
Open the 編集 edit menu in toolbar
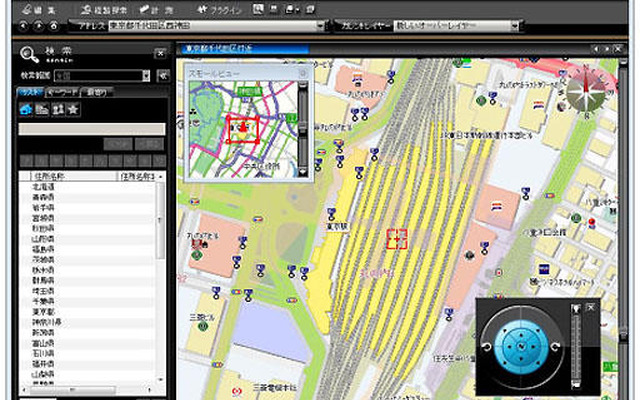pos(39,9)
